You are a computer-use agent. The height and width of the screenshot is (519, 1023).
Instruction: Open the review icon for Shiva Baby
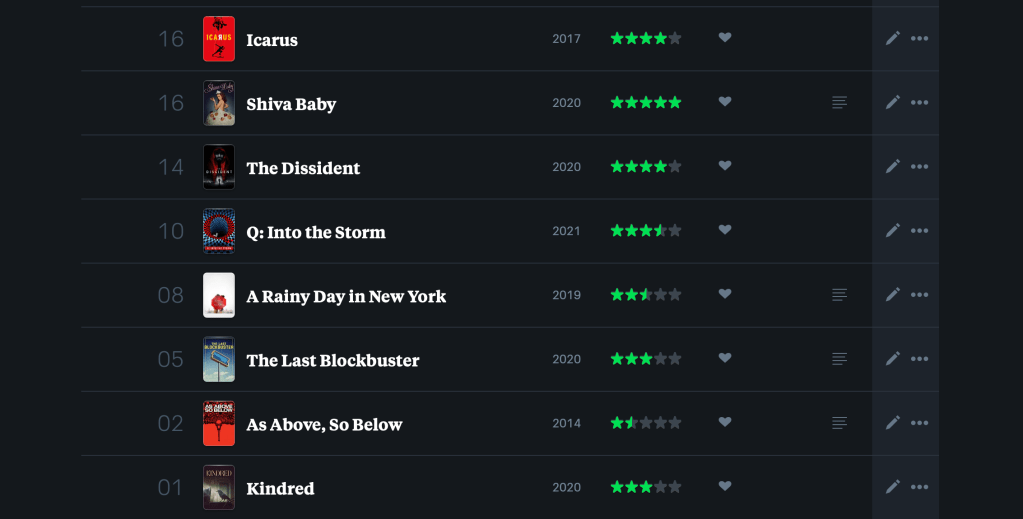[x=840, y=102]
